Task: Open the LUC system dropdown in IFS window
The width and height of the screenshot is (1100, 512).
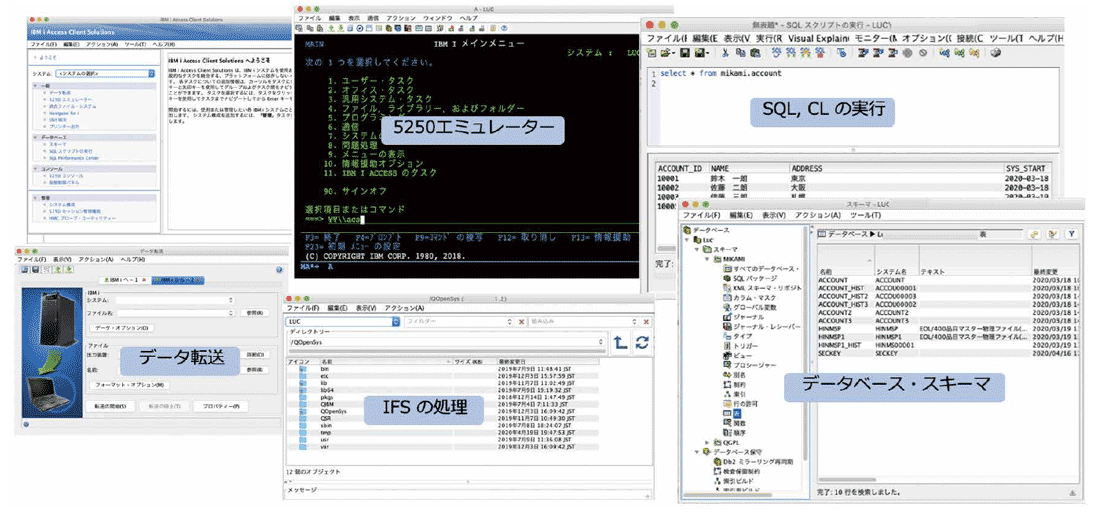Action: coord(396,321)
